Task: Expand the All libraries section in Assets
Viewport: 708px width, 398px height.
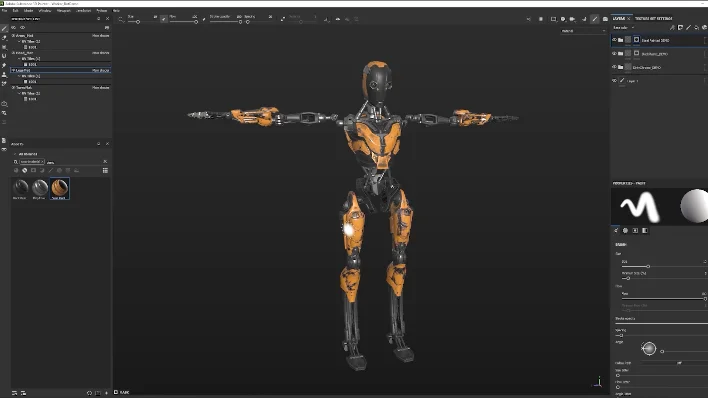Action: 15,154
